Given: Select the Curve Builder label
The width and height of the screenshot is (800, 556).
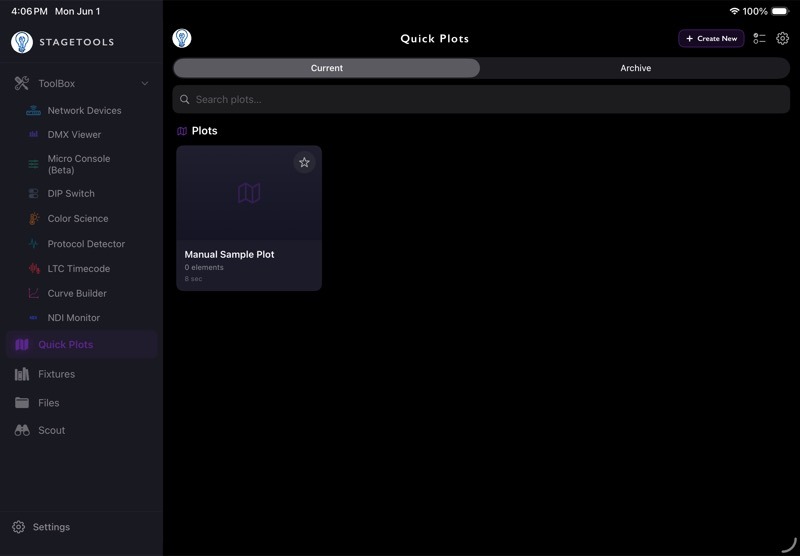Looking at the screenshot, I should (x=77, y=293).
